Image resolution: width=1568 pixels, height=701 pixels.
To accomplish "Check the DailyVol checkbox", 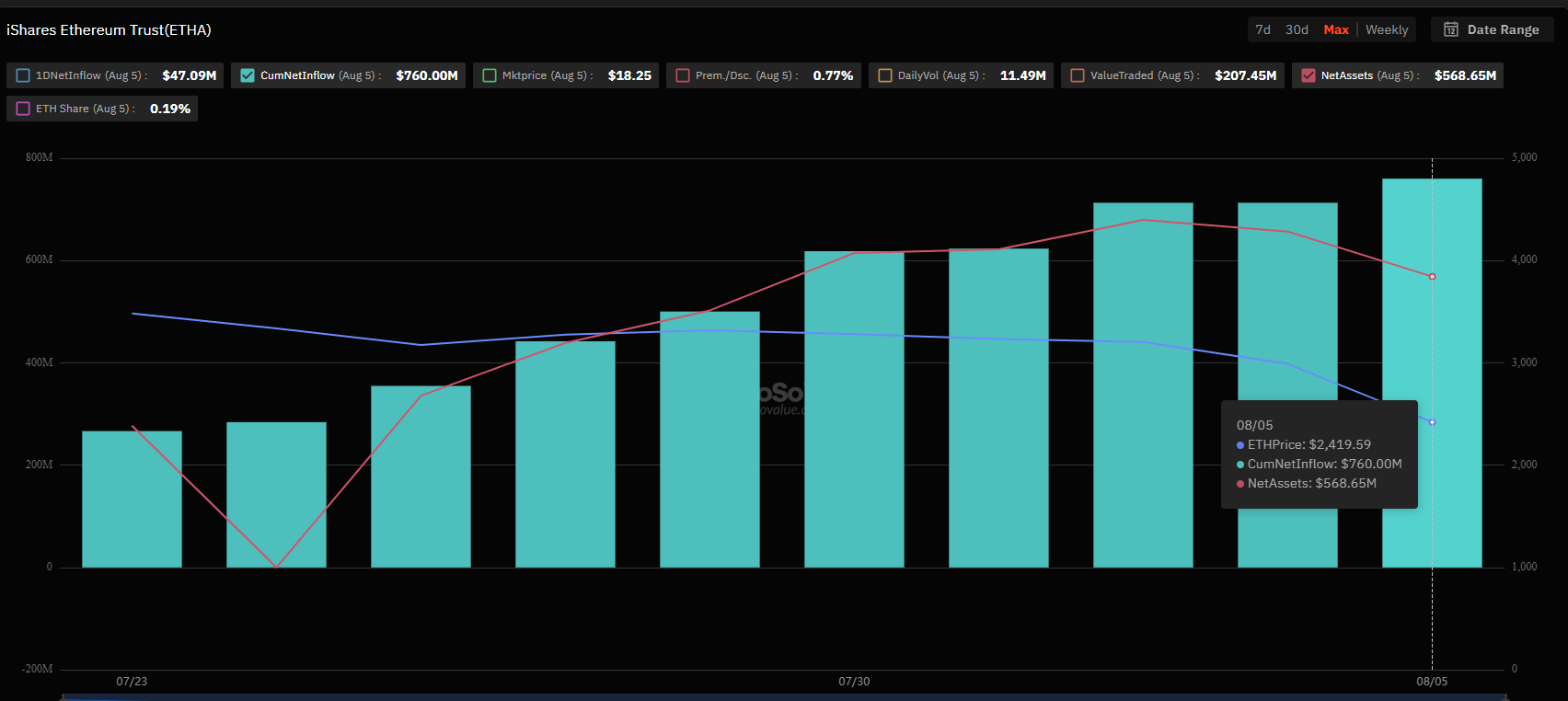I will click(x=885, y=75).
